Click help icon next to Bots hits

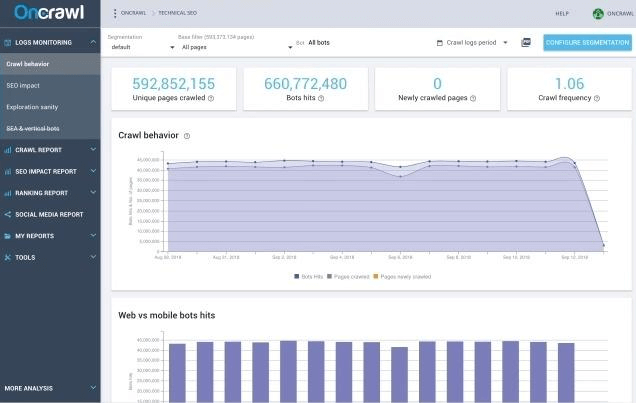[x=321, y=98]
